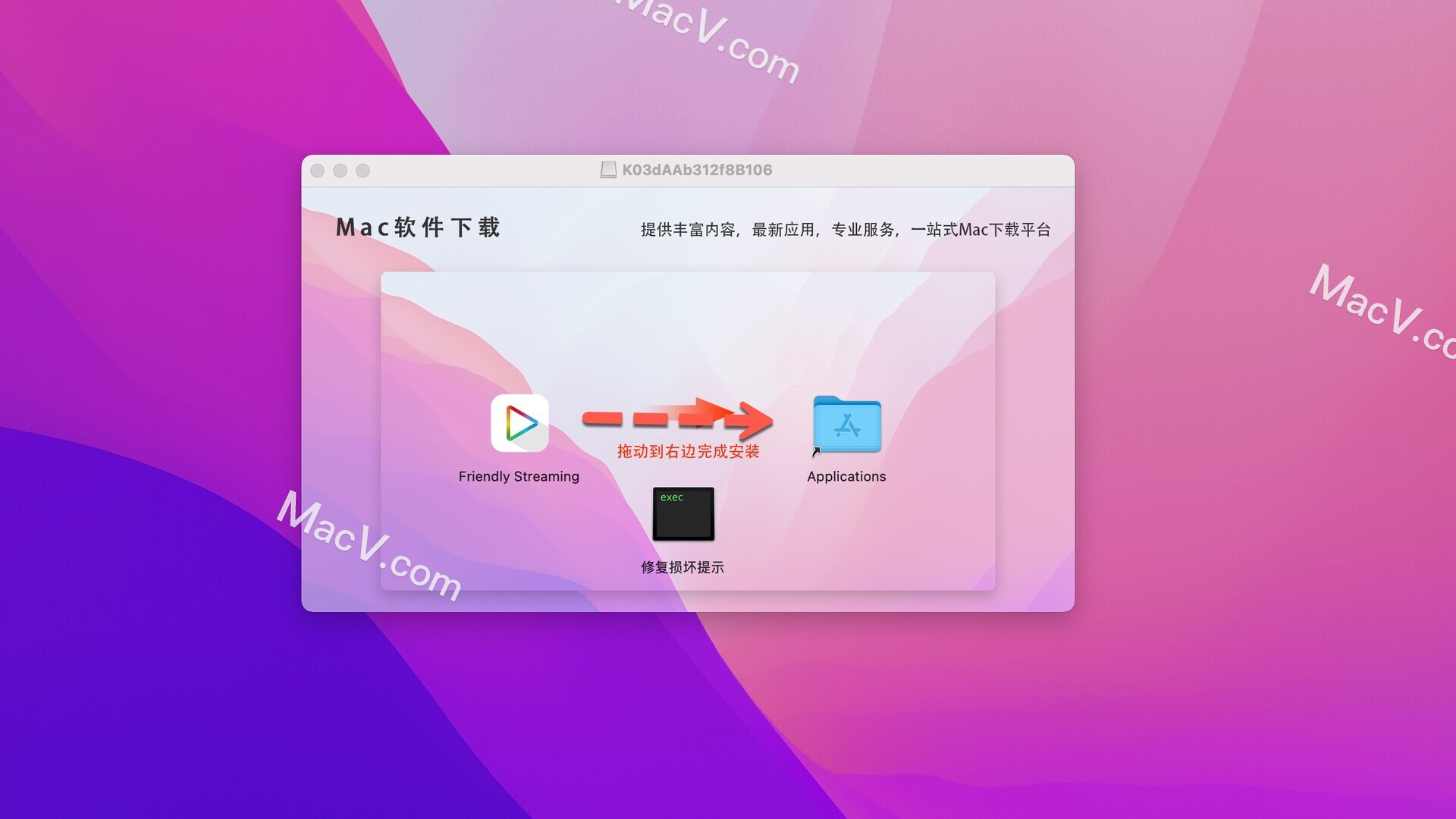
Task: Expand the DMG installer window panel
Action: point(364,170)
